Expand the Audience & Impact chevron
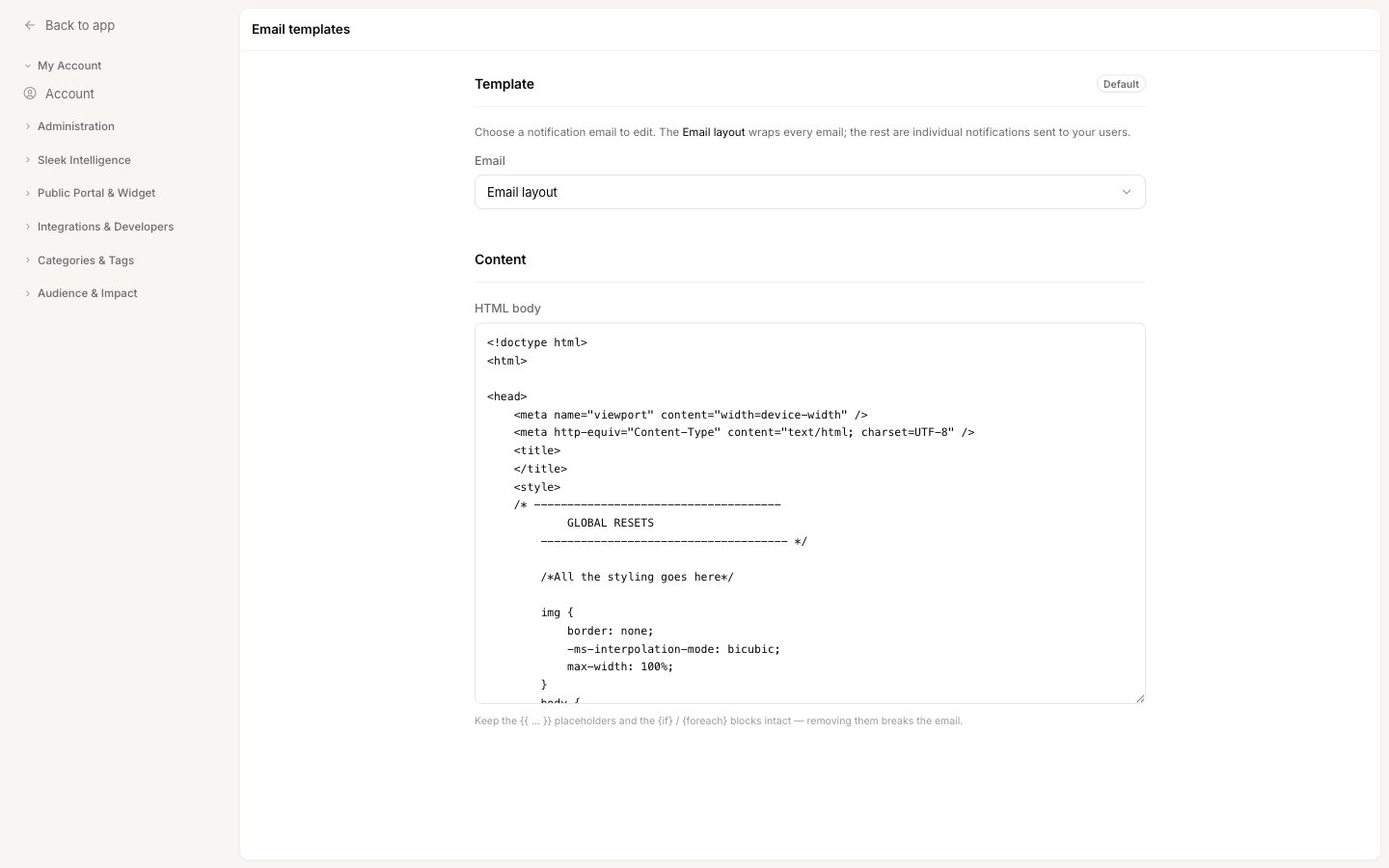 tap(28, 293)
